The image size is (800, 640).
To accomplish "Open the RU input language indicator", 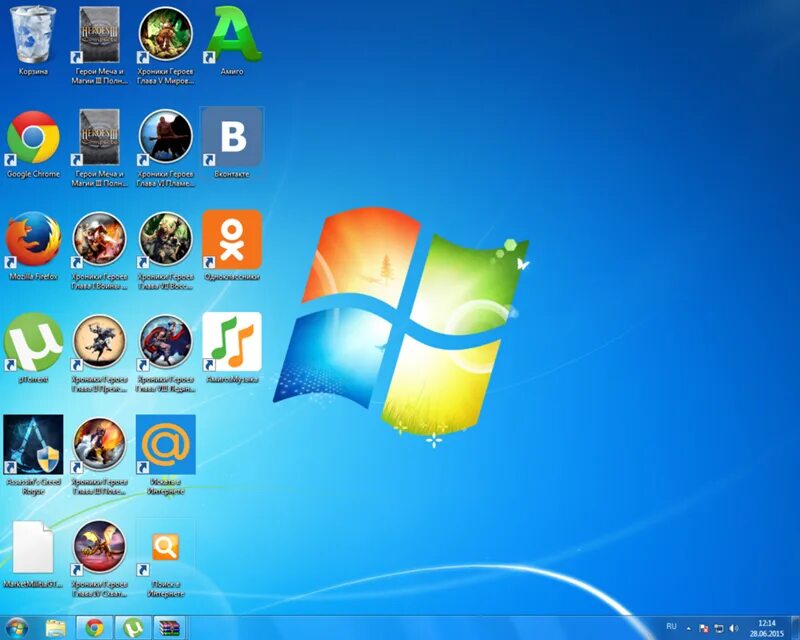I will click(671, 627).
